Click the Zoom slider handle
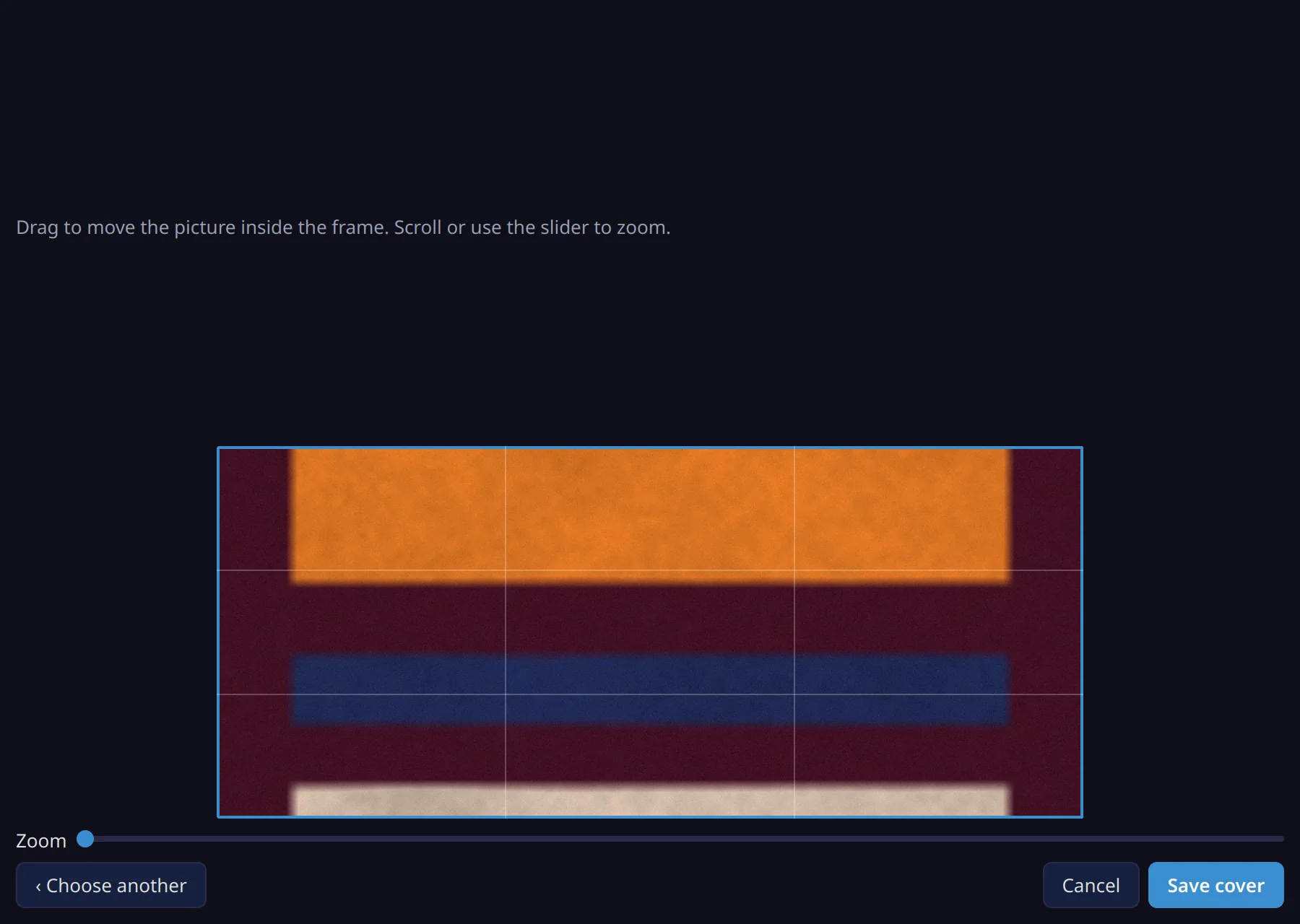The image size is (1300, 924). click(x=85, y=839)
